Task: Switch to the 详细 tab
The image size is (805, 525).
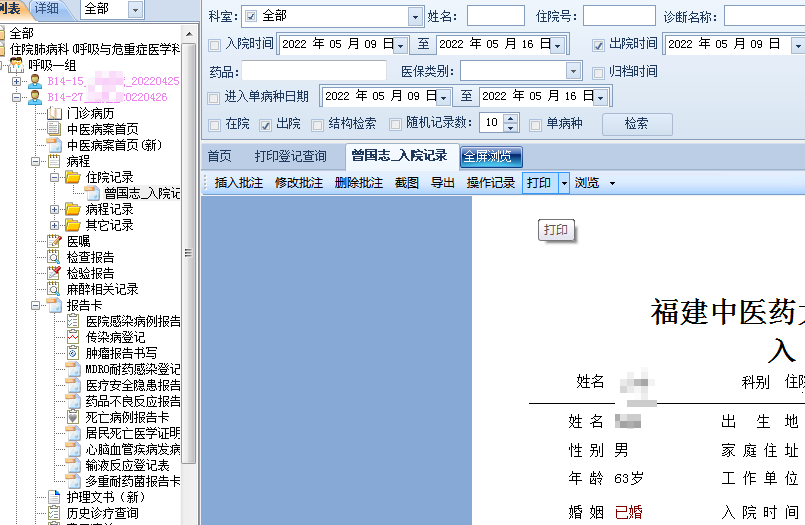Action: (x=47, y=8)
